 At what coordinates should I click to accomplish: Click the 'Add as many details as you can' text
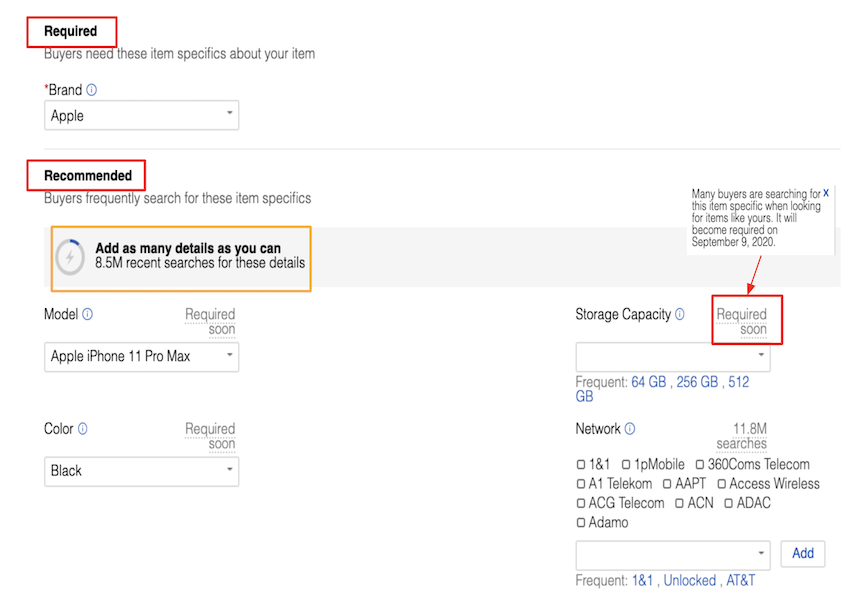[188, 248]
